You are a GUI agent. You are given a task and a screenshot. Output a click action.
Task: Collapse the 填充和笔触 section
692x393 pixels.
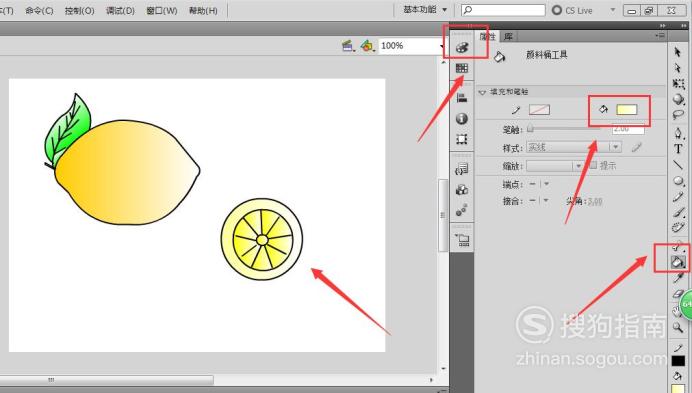click(482, 92)
